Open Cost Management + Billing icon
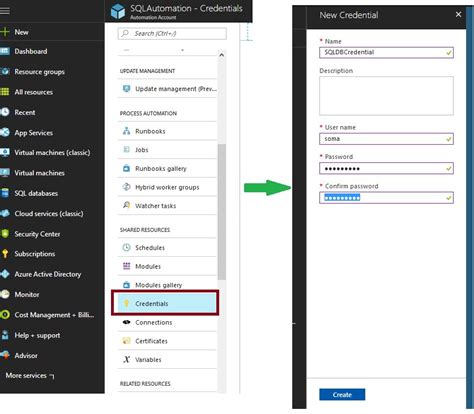The image size is (474, 414). click(5, 315)
